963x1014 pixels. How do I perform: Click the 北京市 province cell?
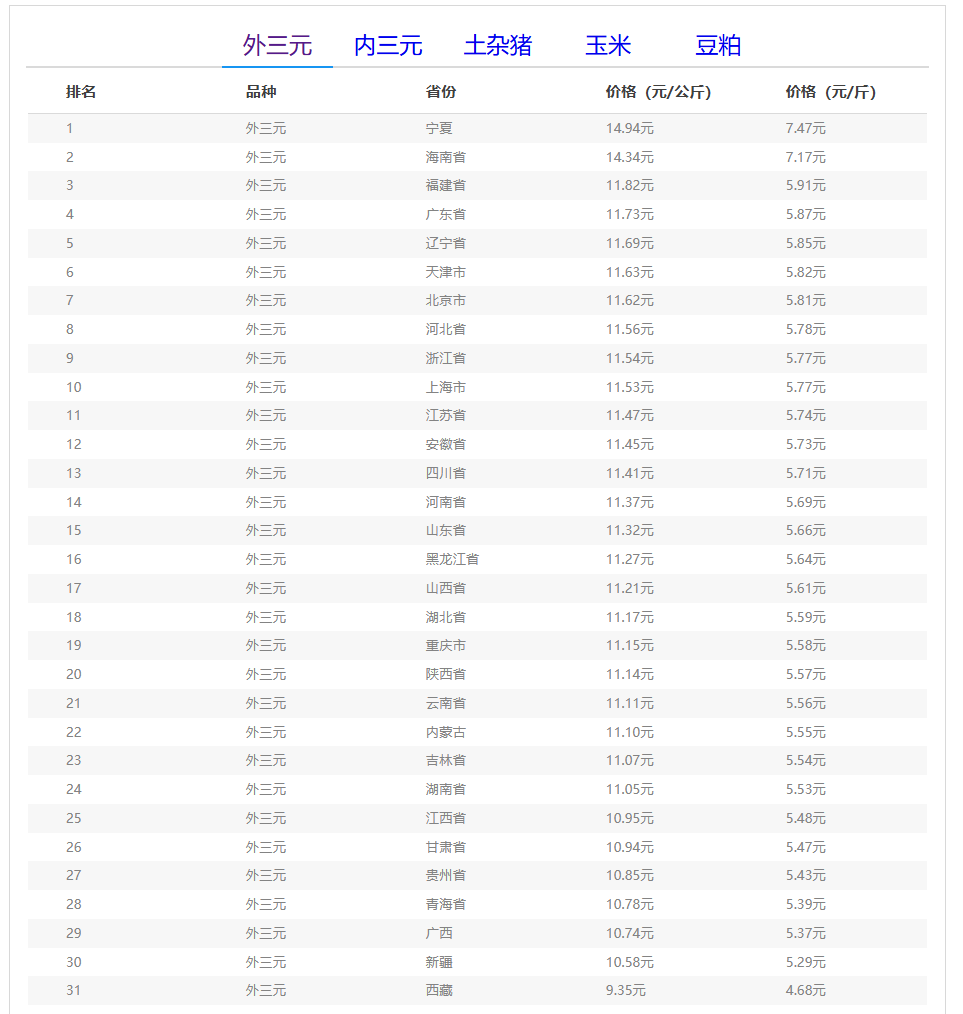tap(445, 300)
